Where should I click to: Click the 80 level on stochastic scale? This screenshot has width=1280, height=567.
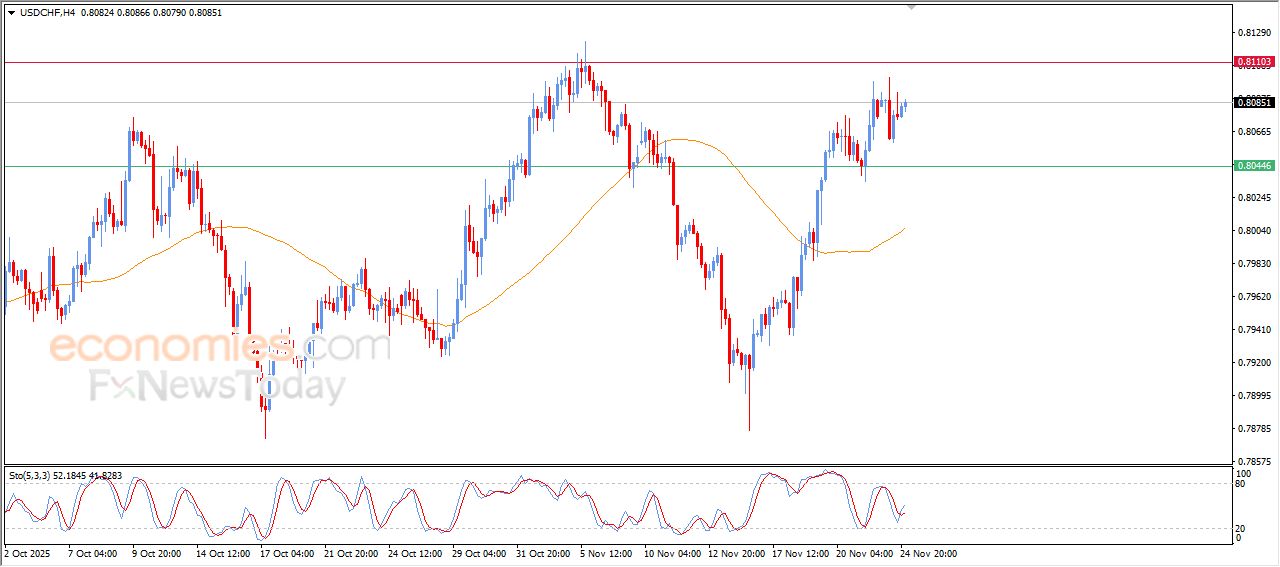coord(1242,484)
